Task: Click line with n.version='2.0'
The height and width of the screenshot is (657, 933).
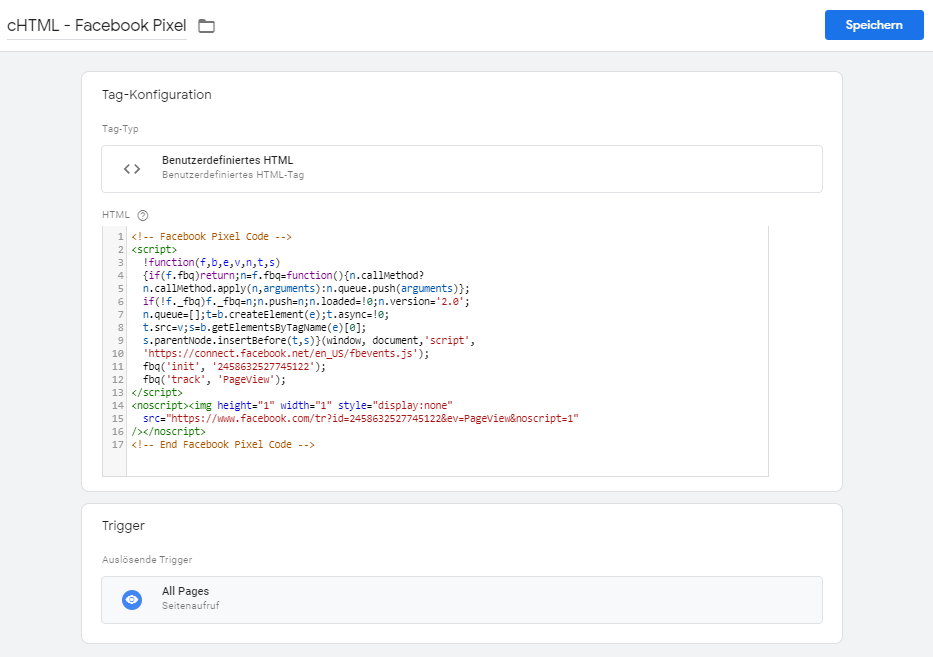Action: pos(306,302)
